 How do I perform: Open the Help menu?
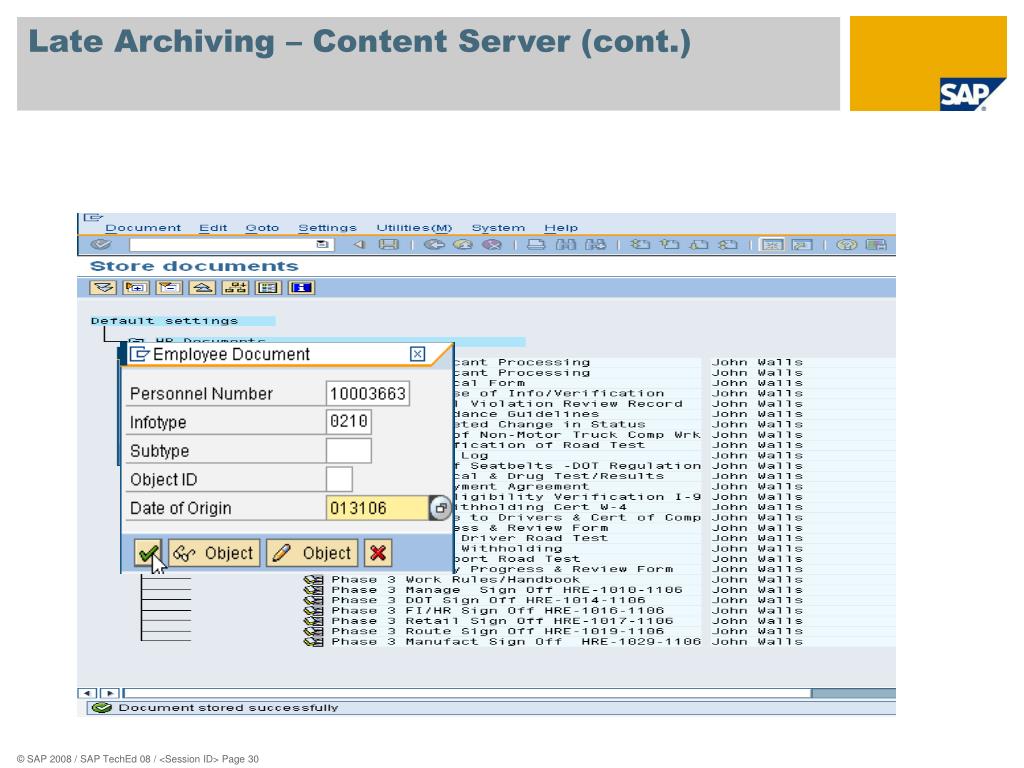click(x=561, y=228)
